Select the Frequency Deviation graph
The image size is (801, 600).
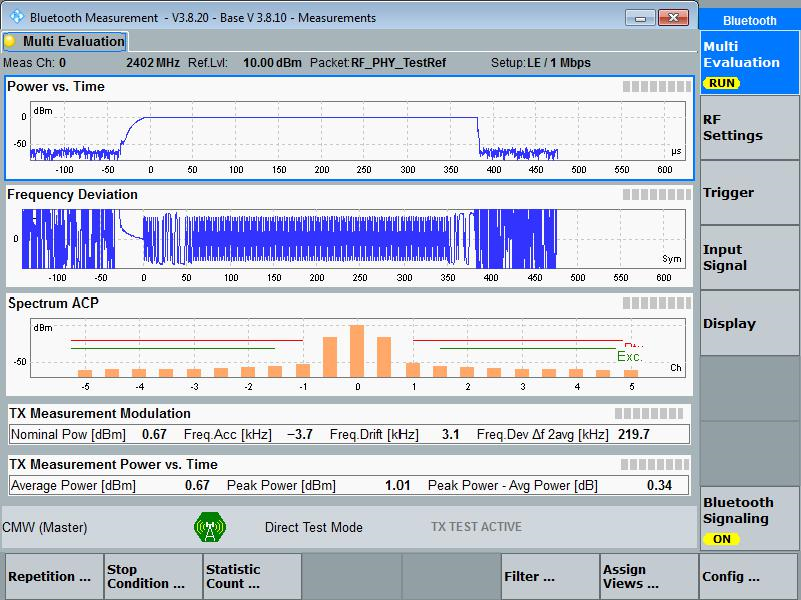coord(349,235)
